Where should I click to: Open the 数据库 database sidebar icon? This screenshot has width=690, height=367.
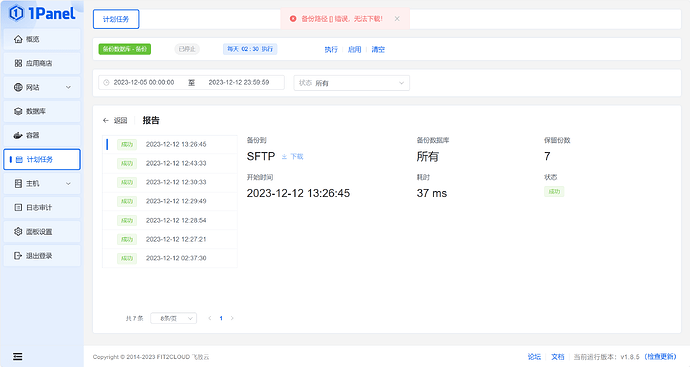tap(18, 111)
